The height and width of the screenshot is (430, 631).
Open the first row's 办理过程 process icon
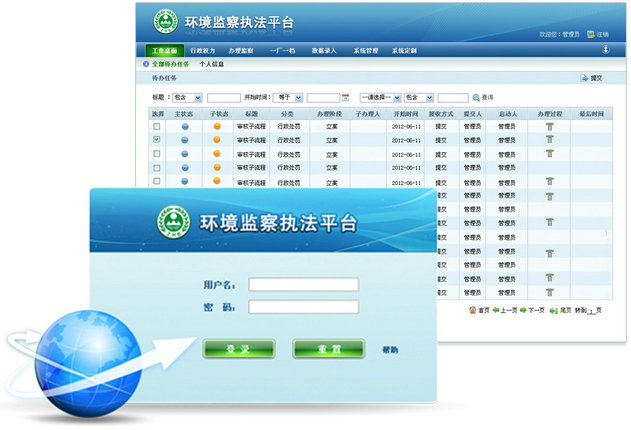[549, 127]
